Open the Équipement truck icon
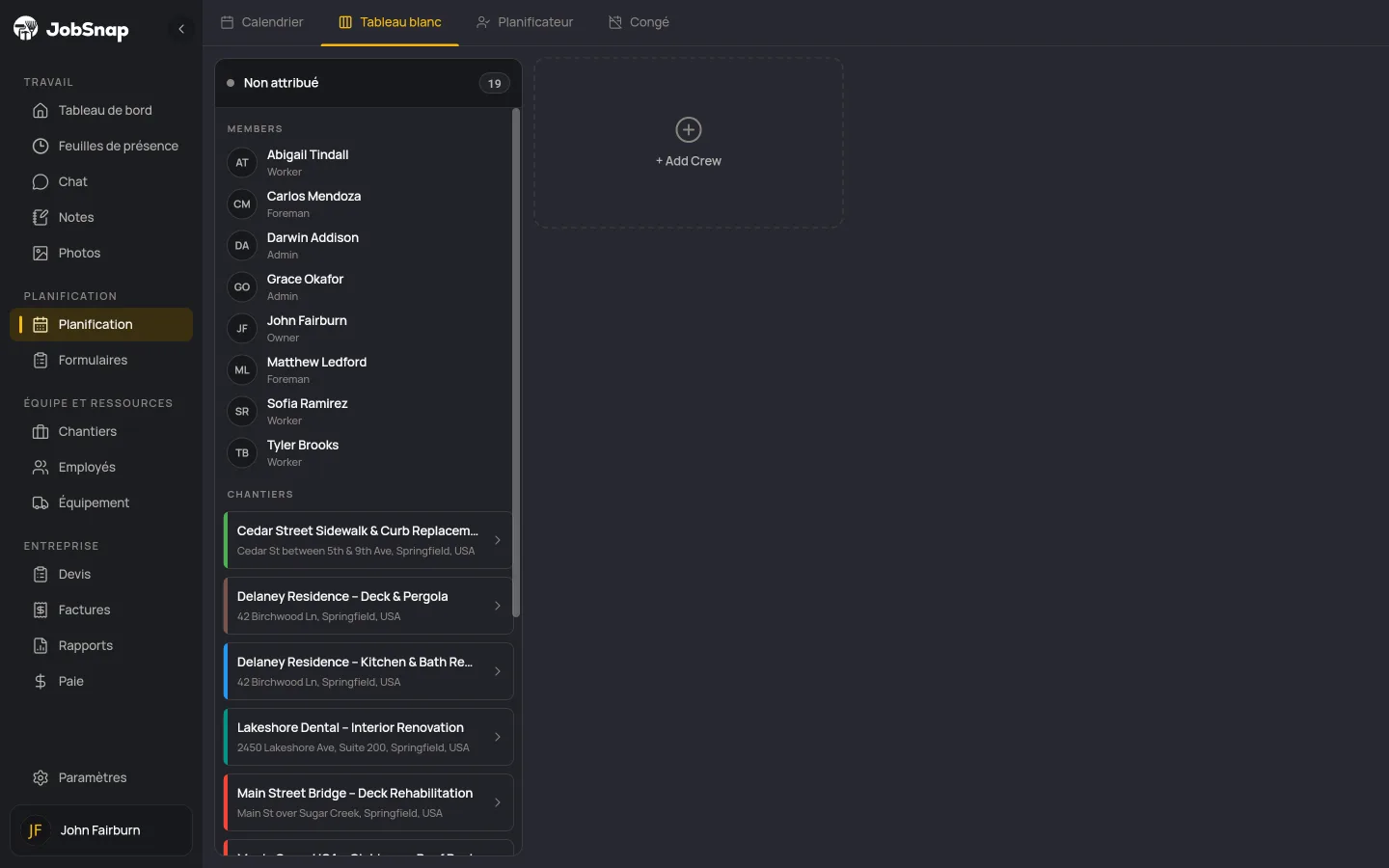This screenshot has width=1389, height=868. (x=41, y=503)
